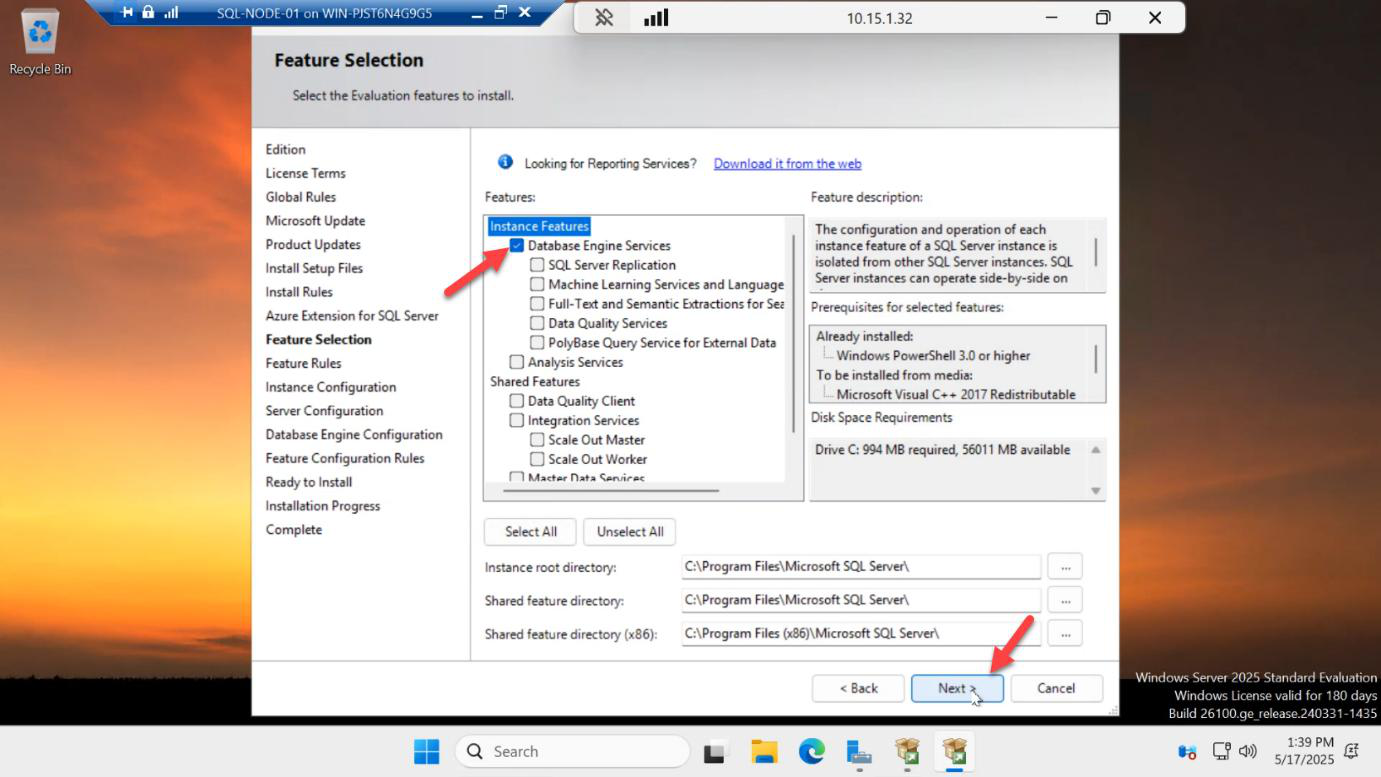1381x777 pixels.
Task: Tick the Data Quality Client checkbox
Action: coord(517,401)
